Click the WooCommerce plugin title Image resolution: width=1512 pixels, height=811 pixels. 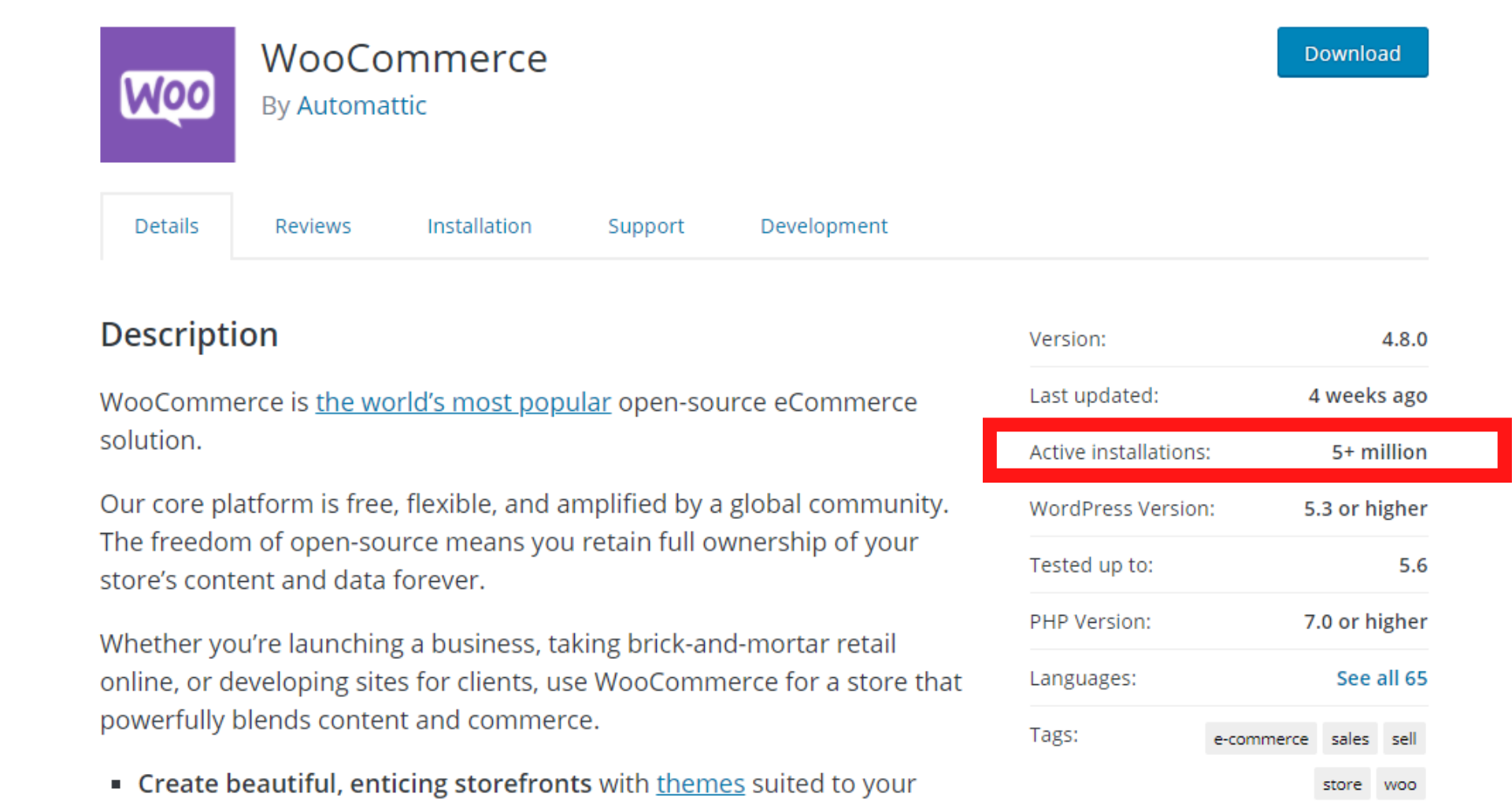[404, 58]
